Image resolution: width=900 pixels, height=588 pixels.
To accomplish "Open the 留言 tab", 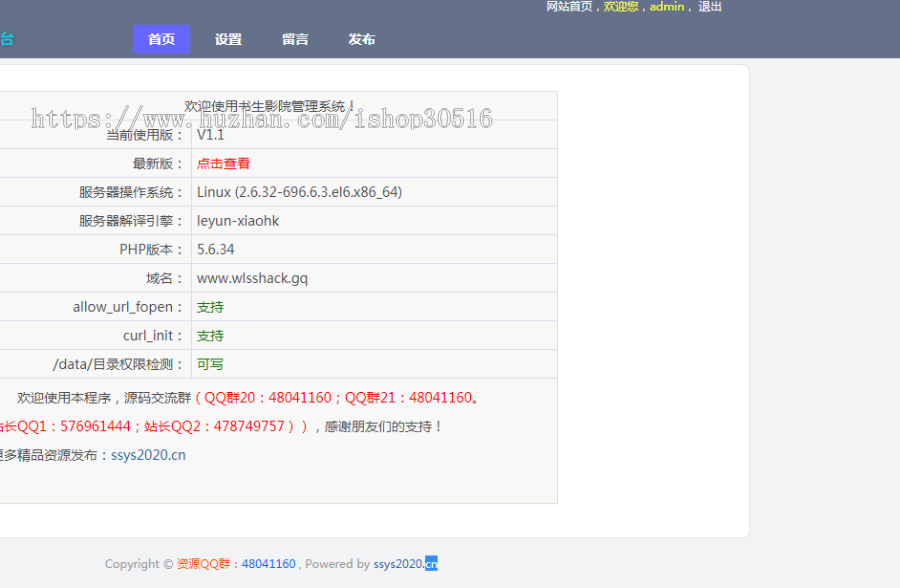I will [295, 39].
